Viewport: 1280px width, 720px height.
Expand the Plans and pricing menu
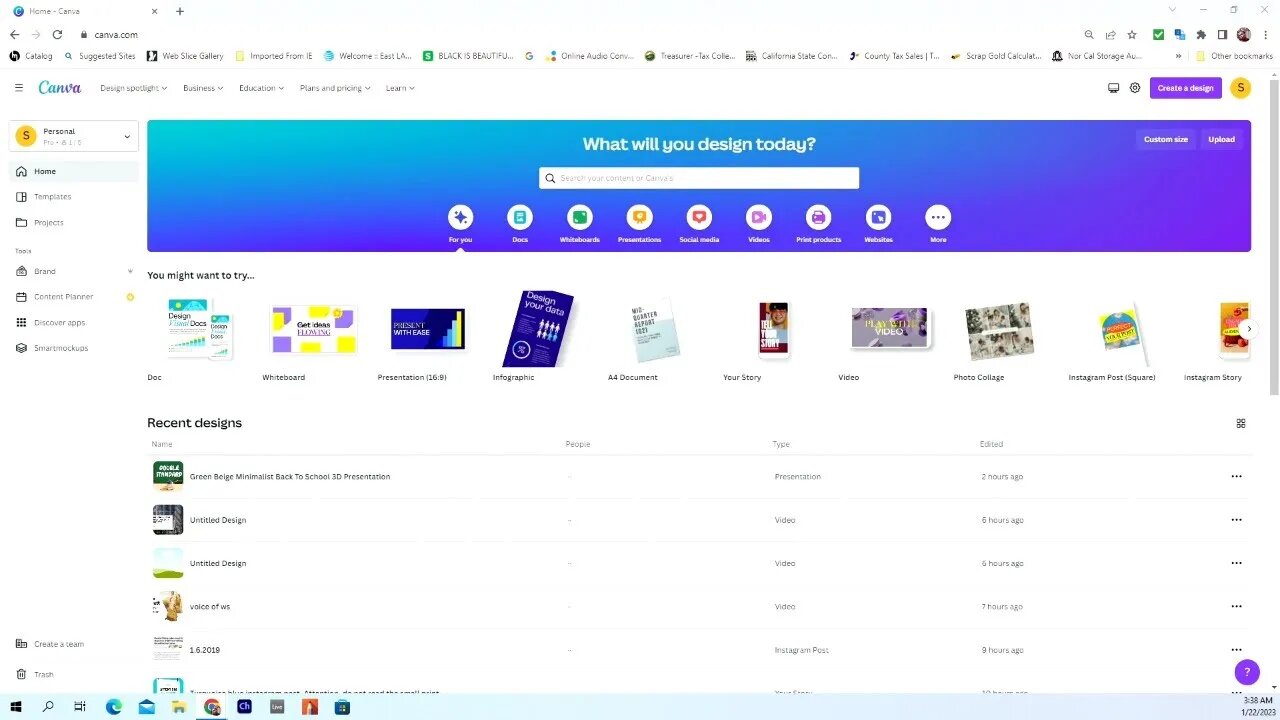pyautogui.click(x=335, y=88)
